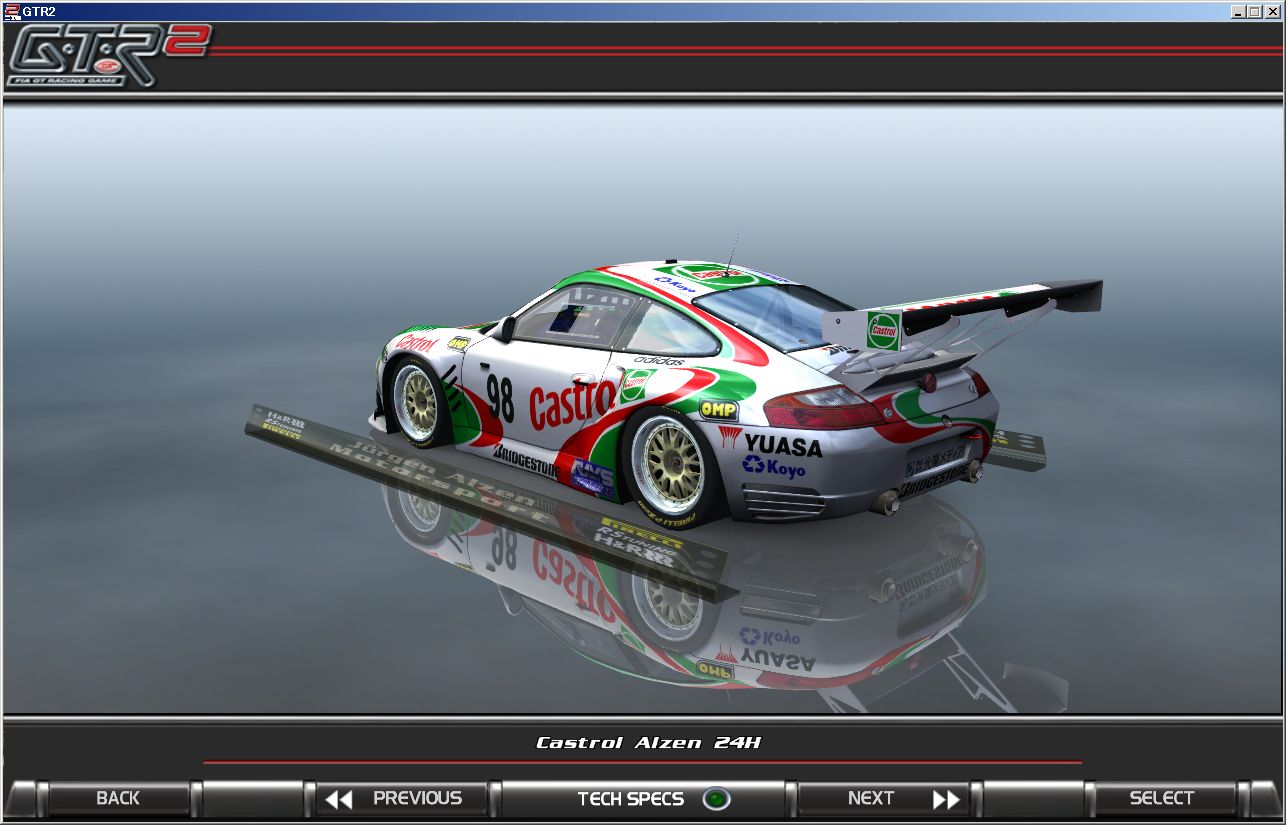The height and width of the screenshot is (825, 1286).
Task: Click the GTR2 logo in the header
Action: coord(108,54)
